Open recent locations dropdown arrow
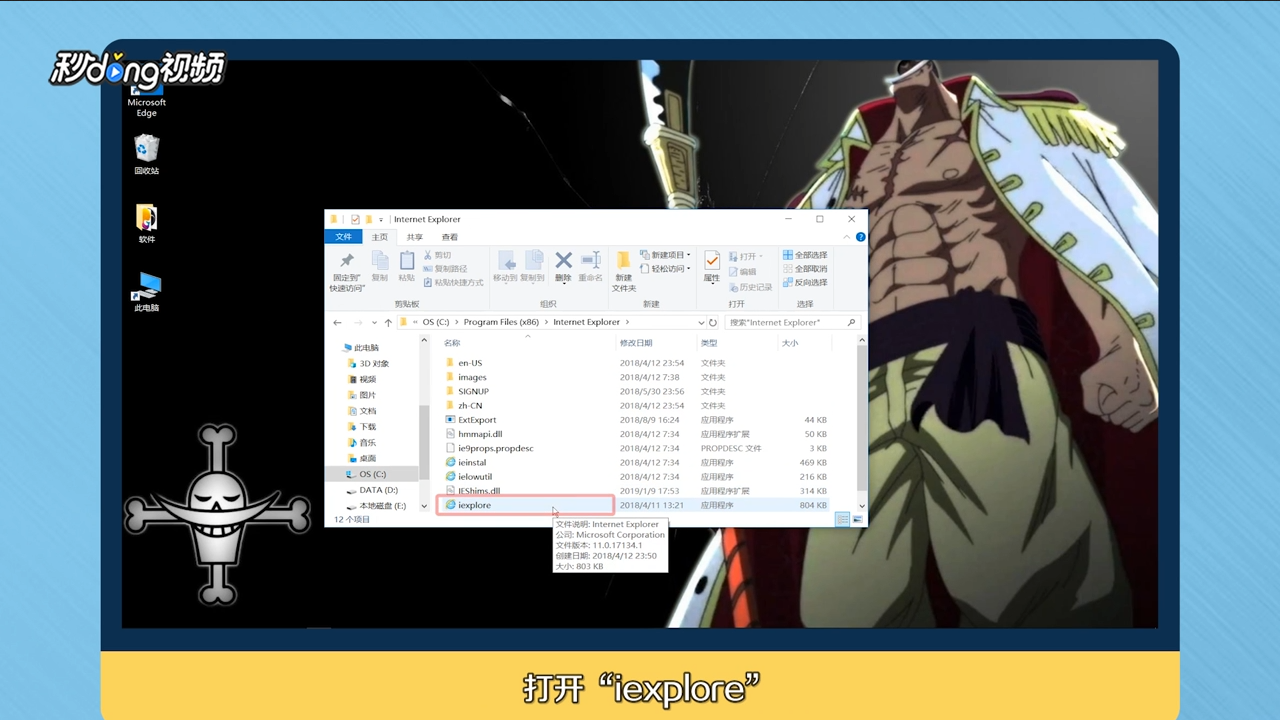 point(374,322)
